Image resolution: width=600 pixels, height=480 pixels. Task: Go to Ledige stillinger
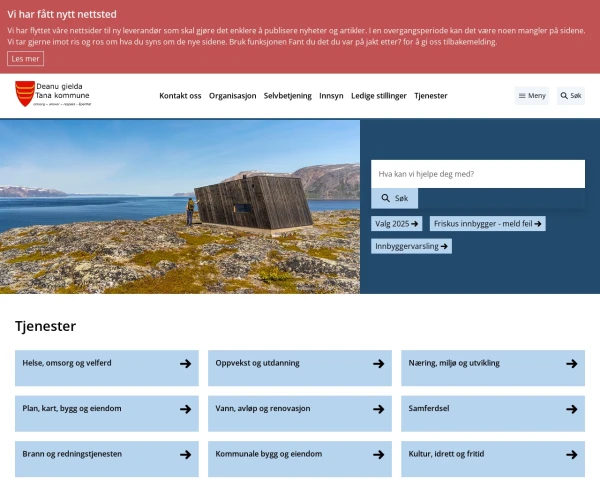click(379, 96)
